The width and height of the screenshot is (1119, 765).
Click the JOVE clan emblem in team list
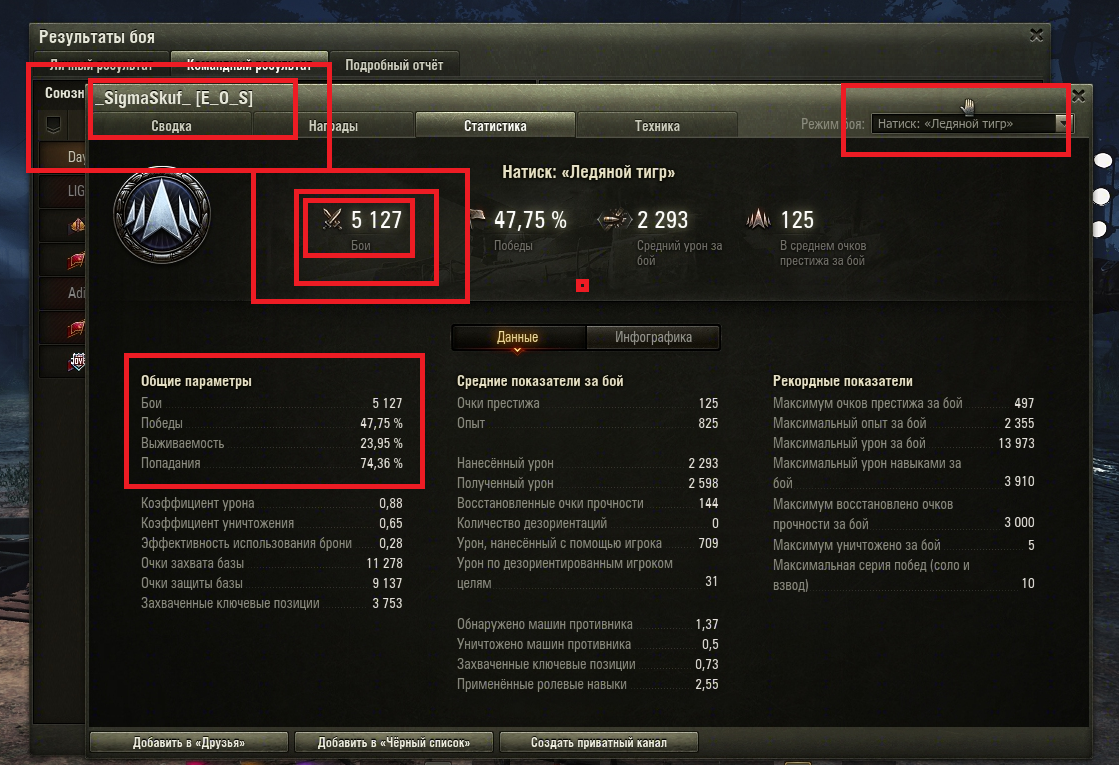click(x=77, y=361)
